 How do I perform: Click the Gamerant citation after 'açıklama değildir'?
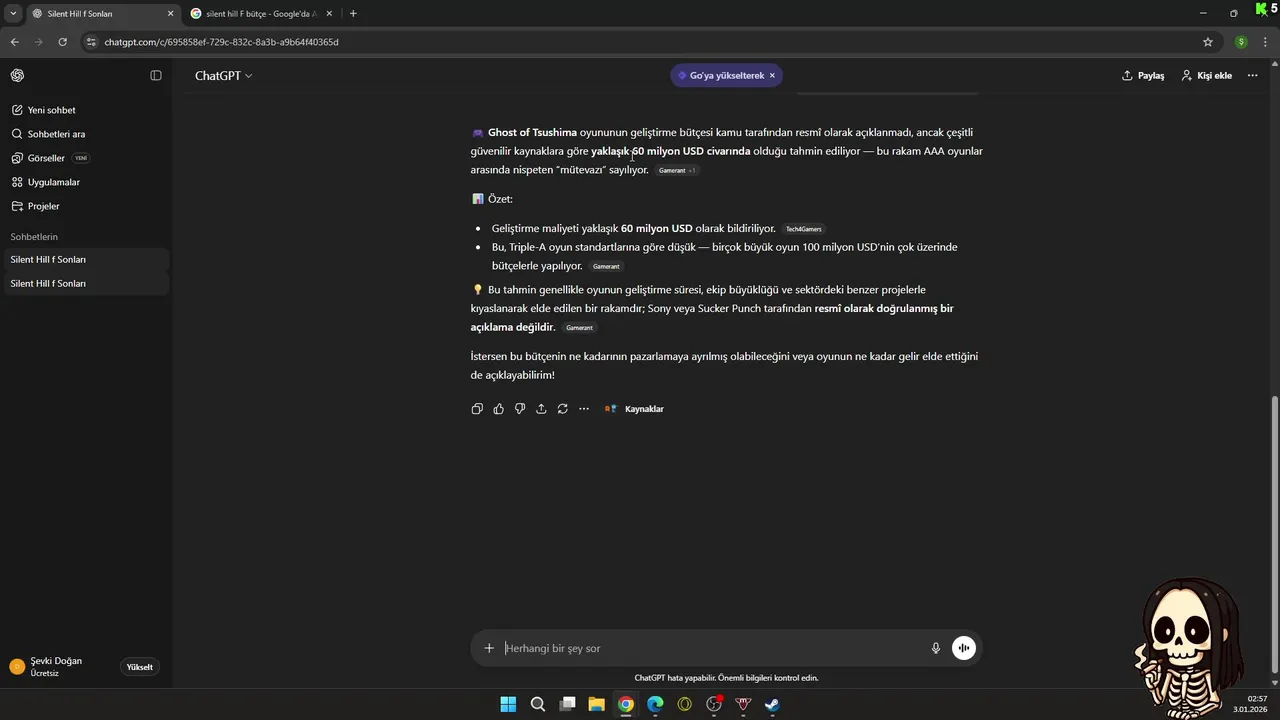click(x=579, y=328)
